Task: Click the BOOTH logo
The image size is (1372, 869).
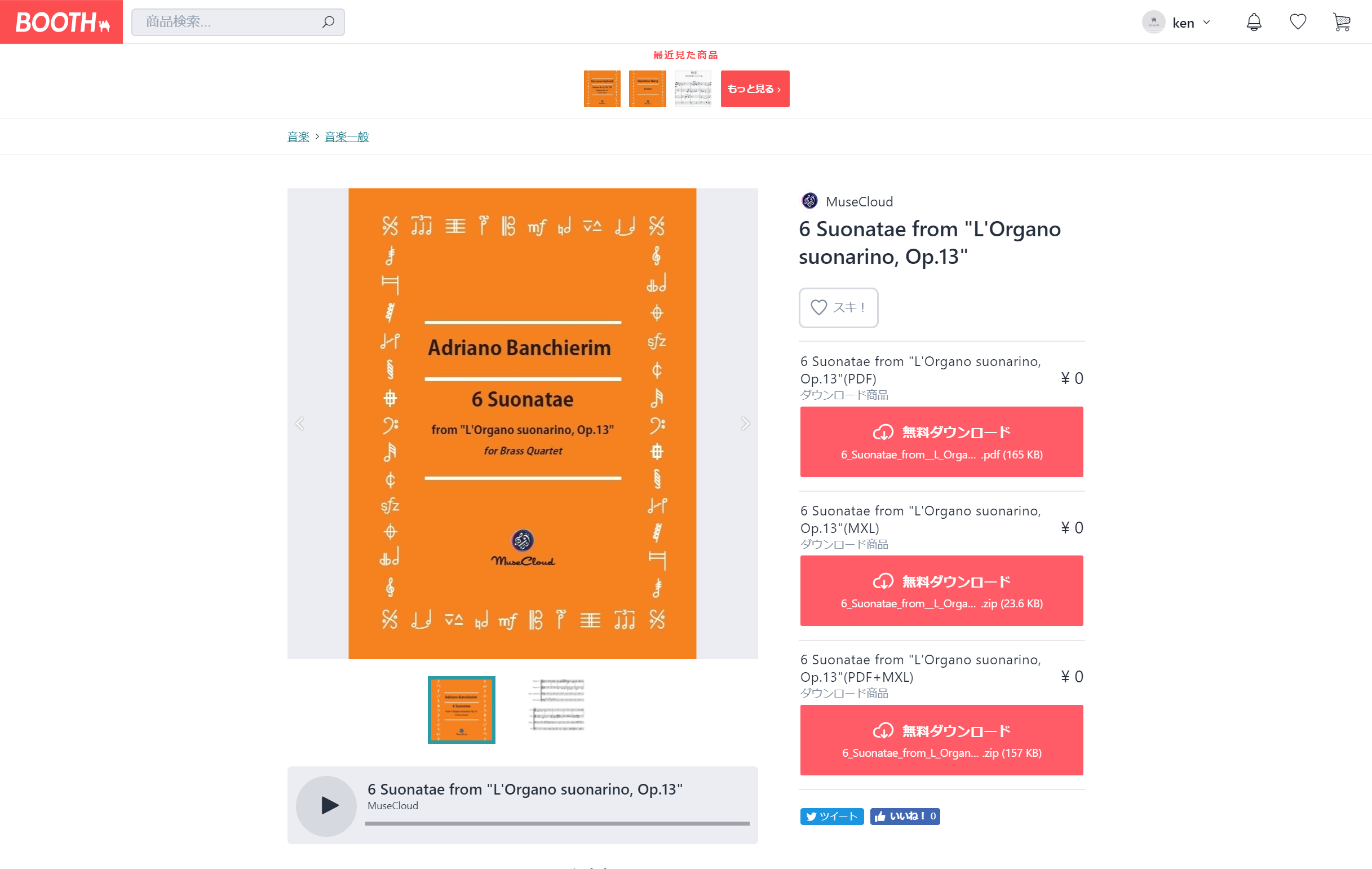Action: point(61,22)
